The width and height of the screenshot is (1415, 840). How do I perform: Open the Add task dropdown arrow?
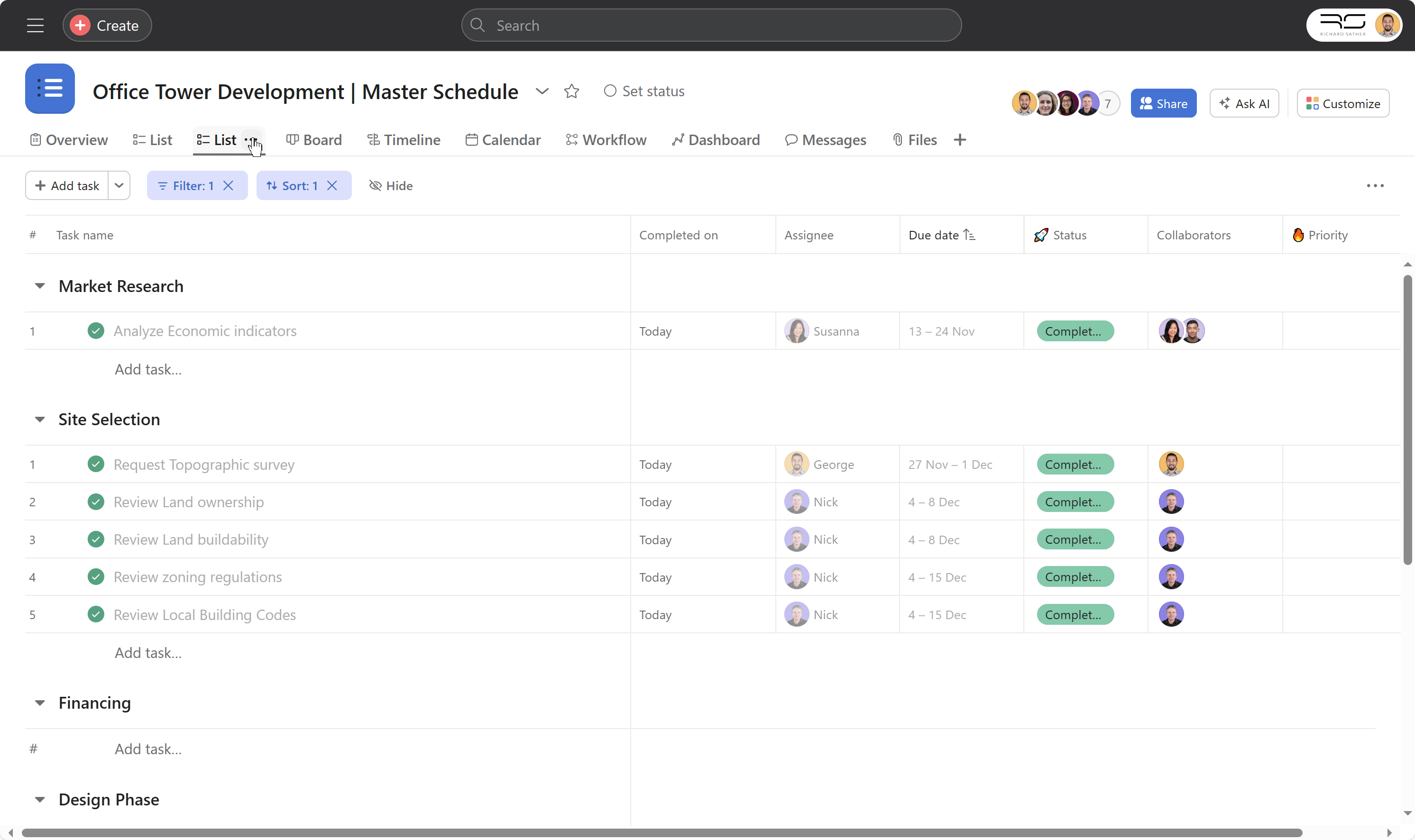coord(119,186)
